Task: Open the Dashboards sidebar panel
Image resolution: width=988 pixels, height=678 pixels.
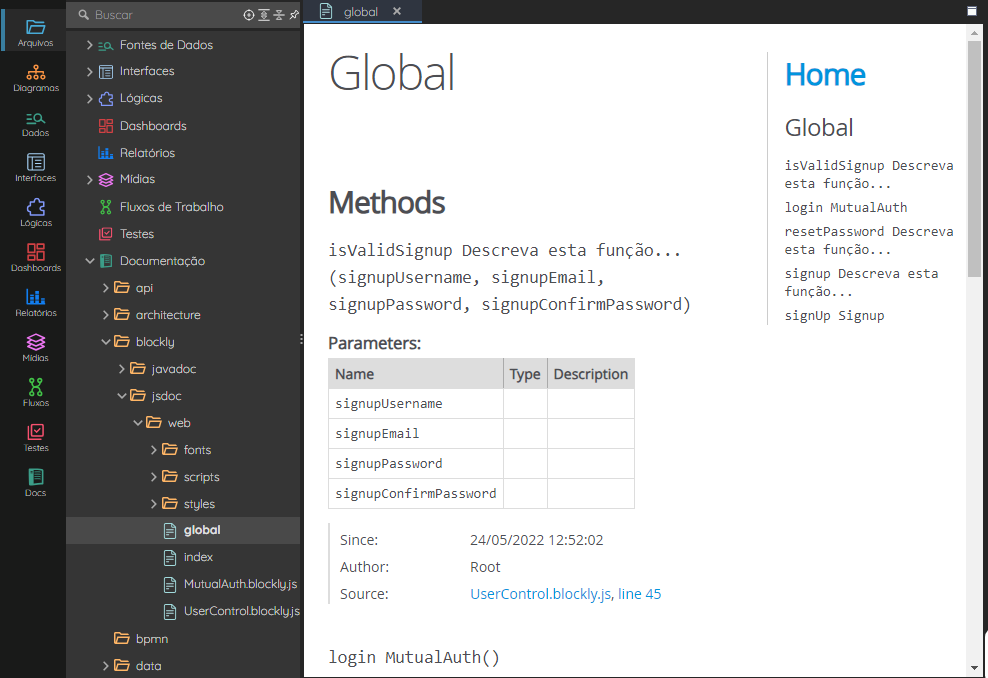Action: click(x=35, y=258)
